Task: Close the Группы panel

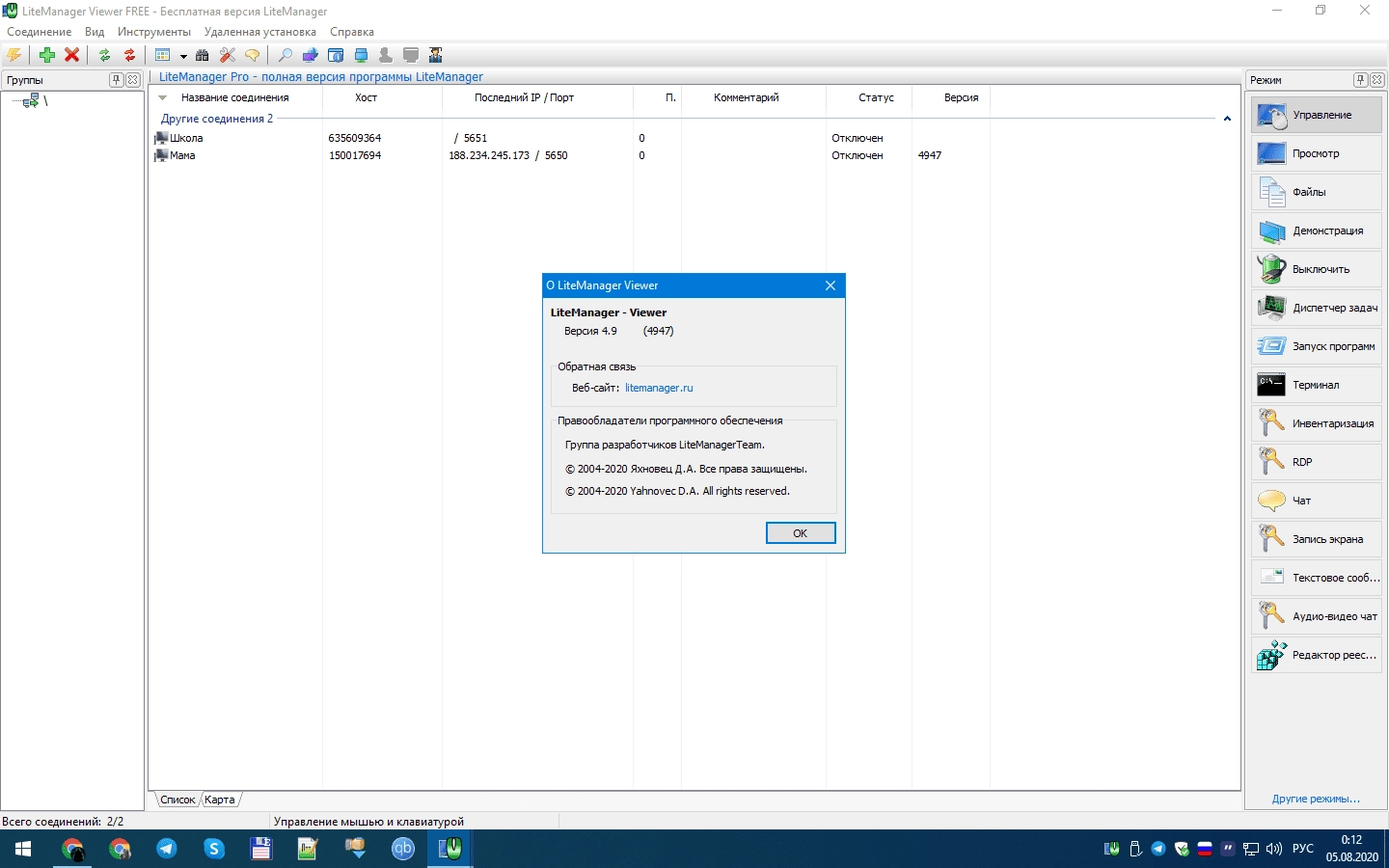Action: [x=133, y=80]
